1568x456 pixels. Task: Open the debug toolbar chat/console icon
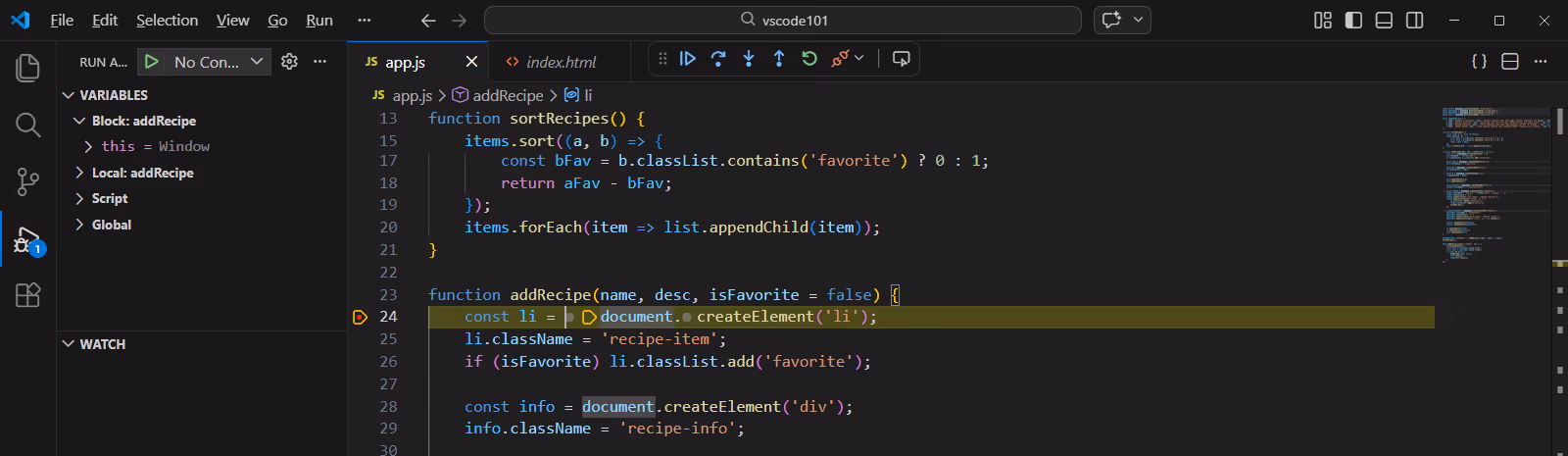tap(902, 59)
